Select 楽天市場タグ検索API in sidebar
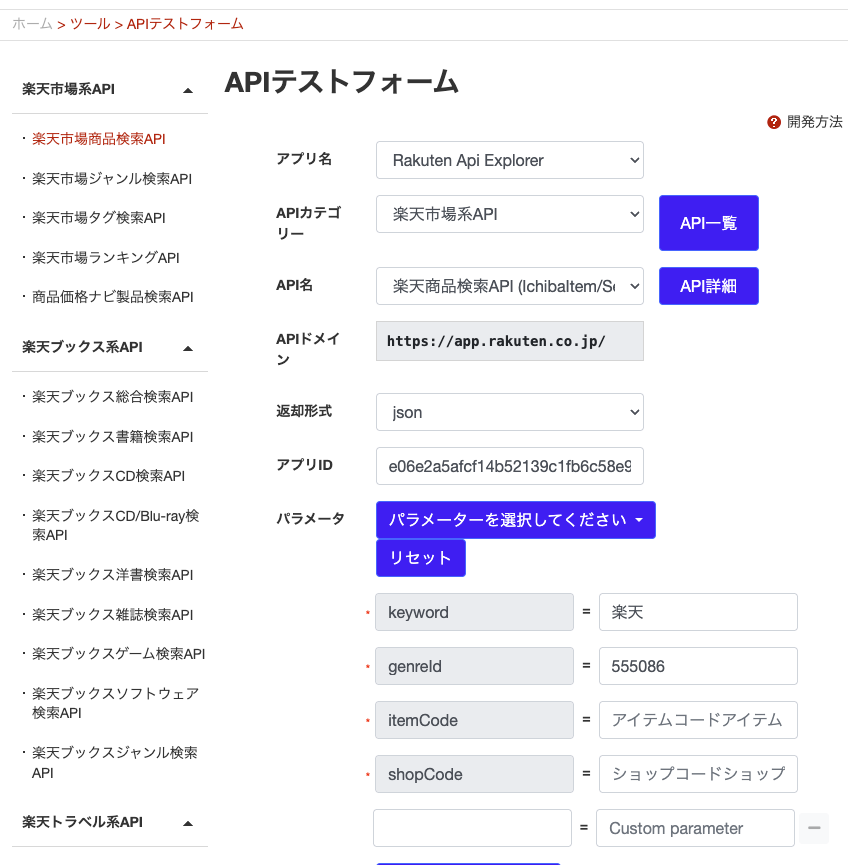The width and height of the screenshot is (848, 865). 99,218
